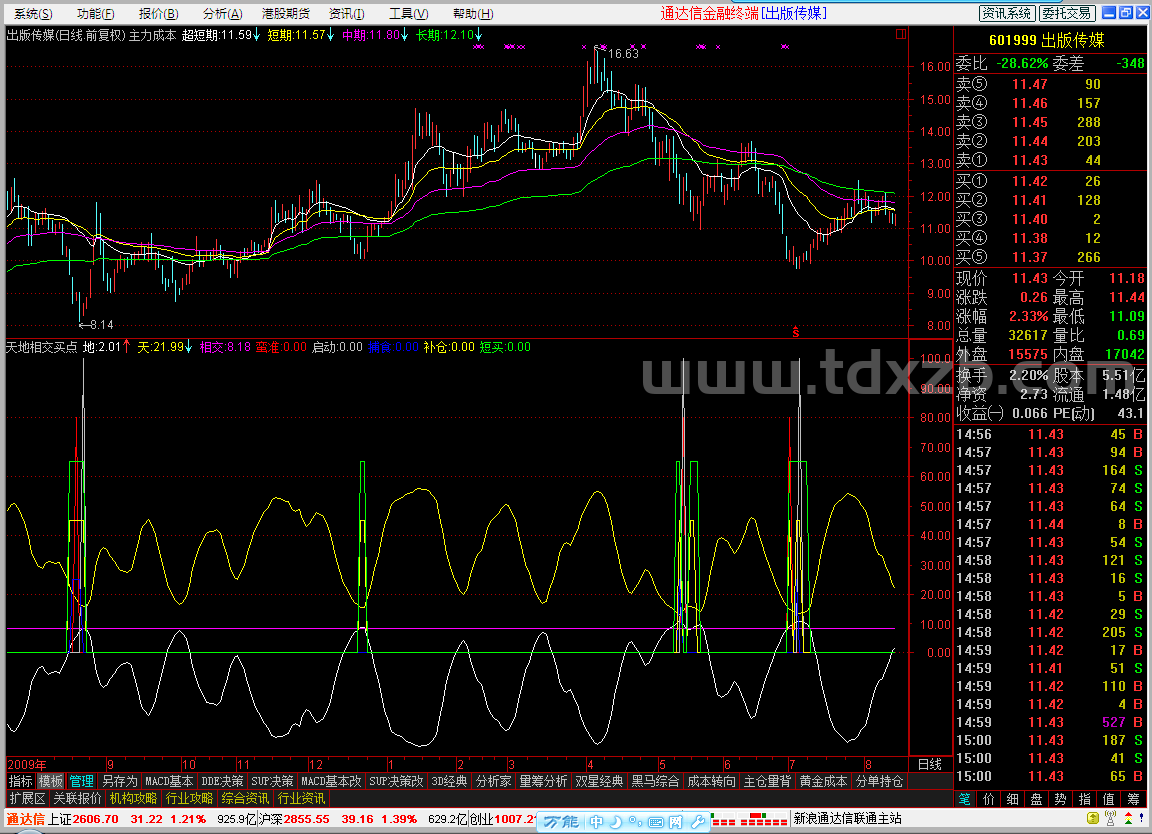
Task: Click the 天地相交买点 indicator title
Action: pyautogui.click(x=41, y=347)
